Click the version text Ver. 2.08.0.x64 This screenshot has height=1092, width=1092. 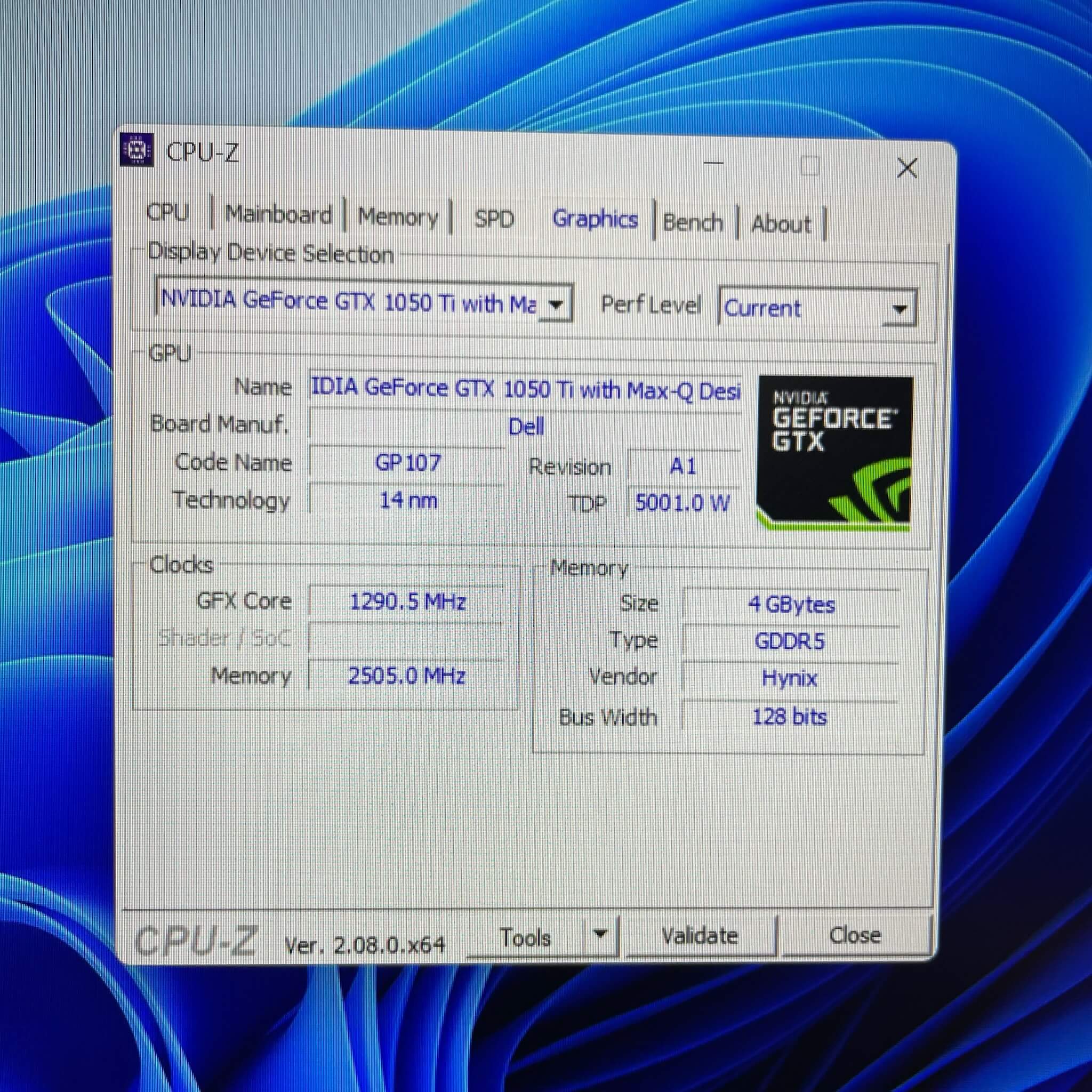click(x=365, y=944)
